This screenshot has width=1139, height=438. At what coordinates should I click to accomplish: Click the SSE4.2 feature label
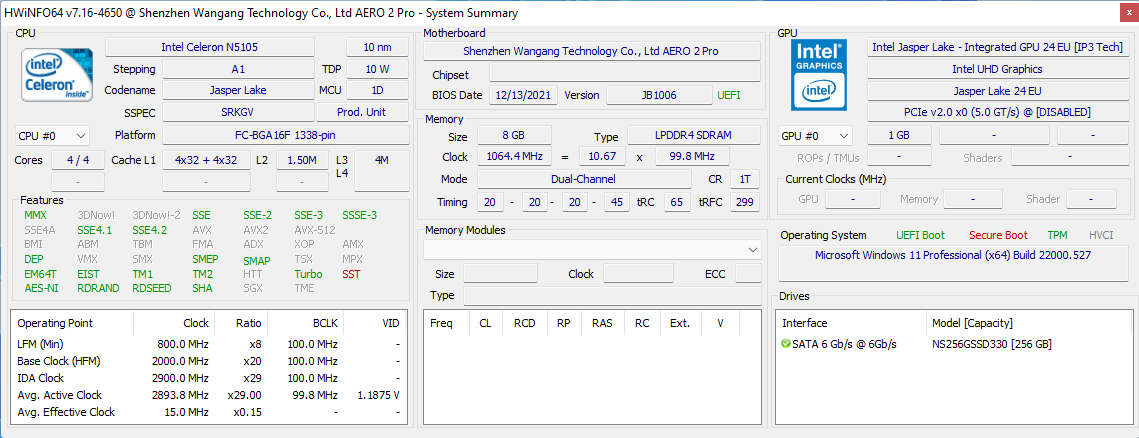click(x=150, y=230)
